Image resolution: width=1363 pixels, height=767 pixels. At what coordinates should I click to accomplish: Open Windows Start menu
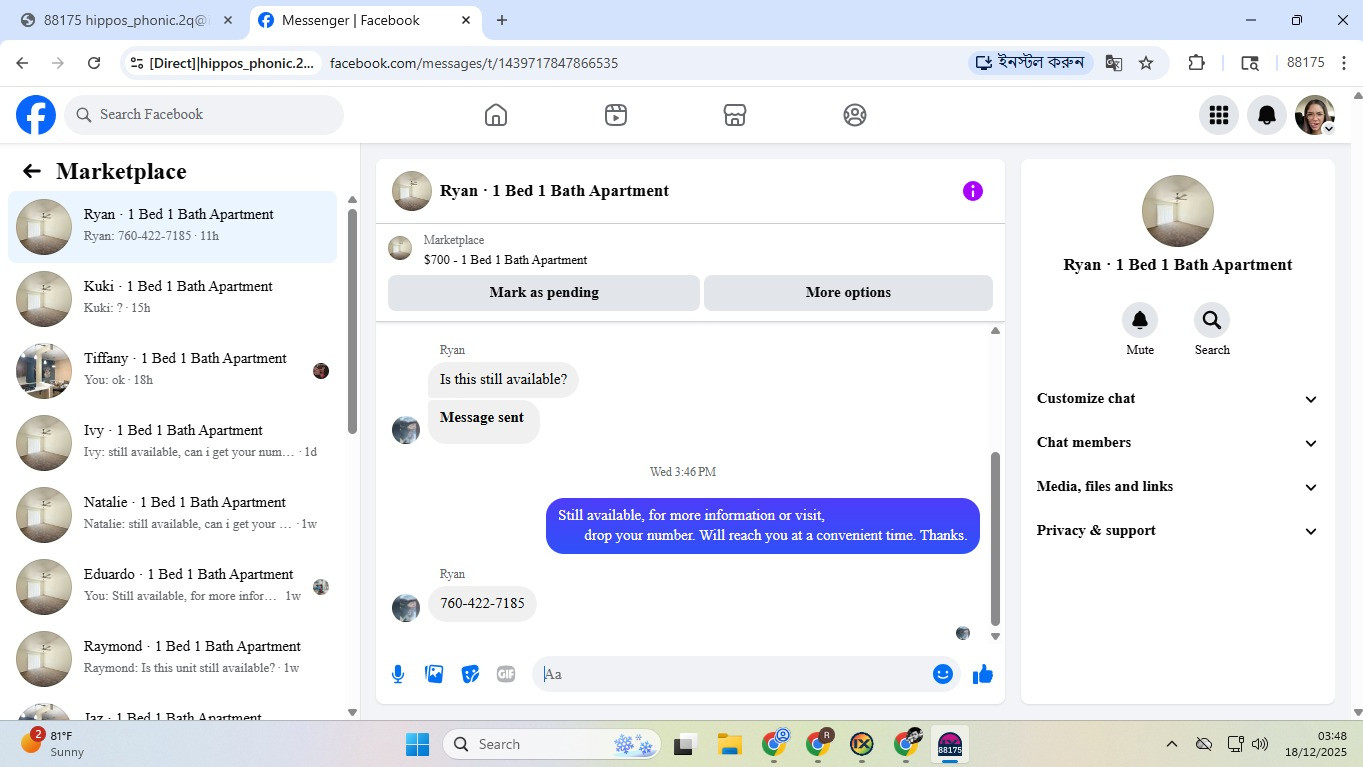pyautogui.click(x=417, y=744)
